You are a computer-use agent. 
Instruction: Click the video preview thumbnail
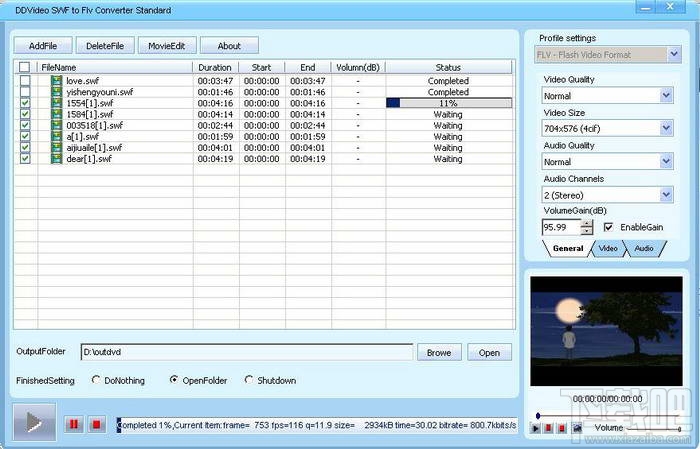606,331
